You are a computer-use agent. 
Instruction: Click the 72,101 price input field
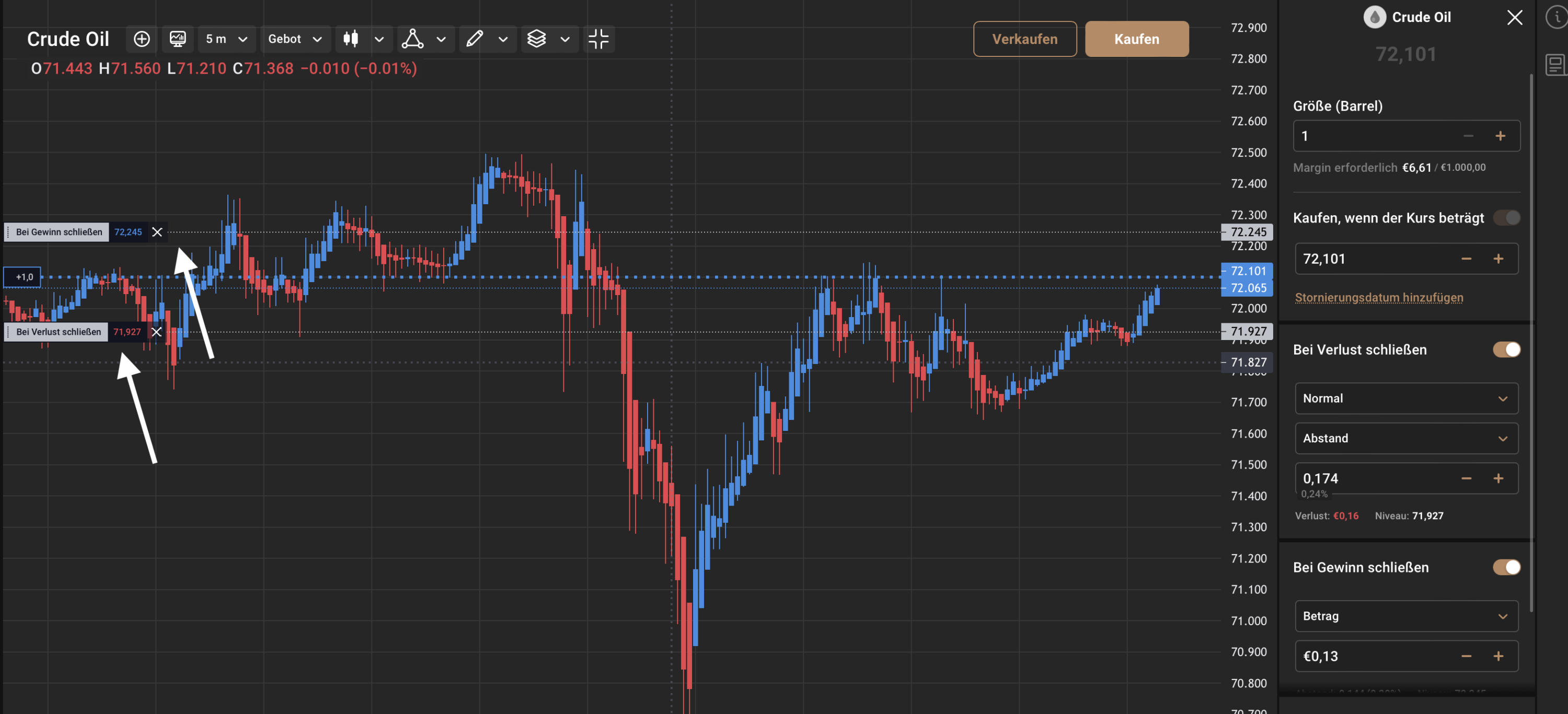point(1406,259)
